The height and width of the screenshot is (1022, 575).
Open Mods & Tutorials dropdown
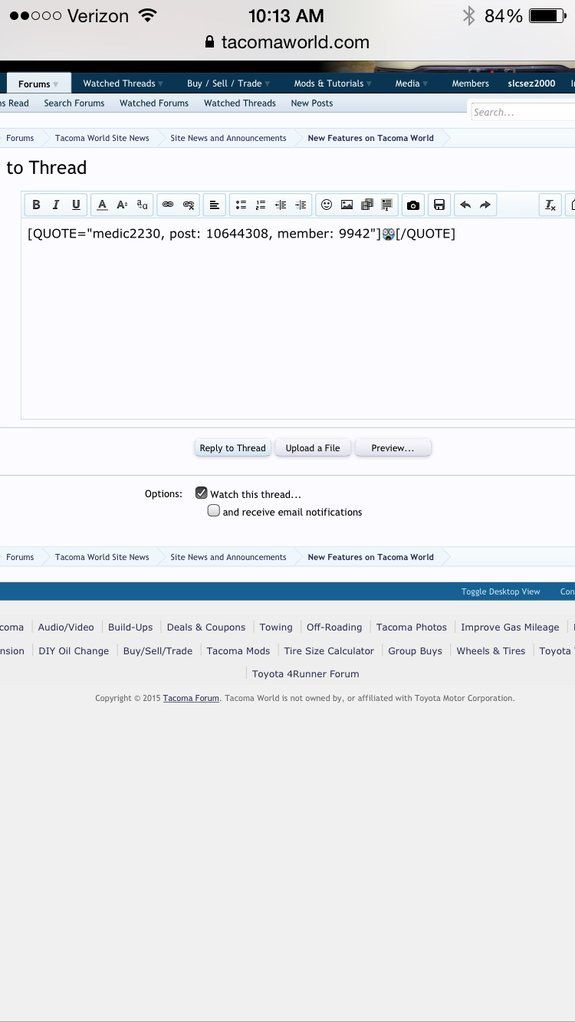point(332,83)
